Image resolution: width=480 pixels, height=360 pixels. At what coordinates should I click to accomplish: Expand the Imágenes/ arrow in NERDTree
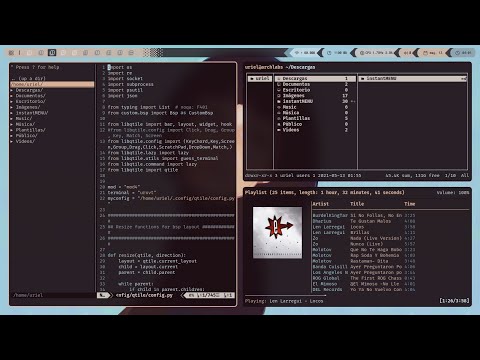[12, 107]
